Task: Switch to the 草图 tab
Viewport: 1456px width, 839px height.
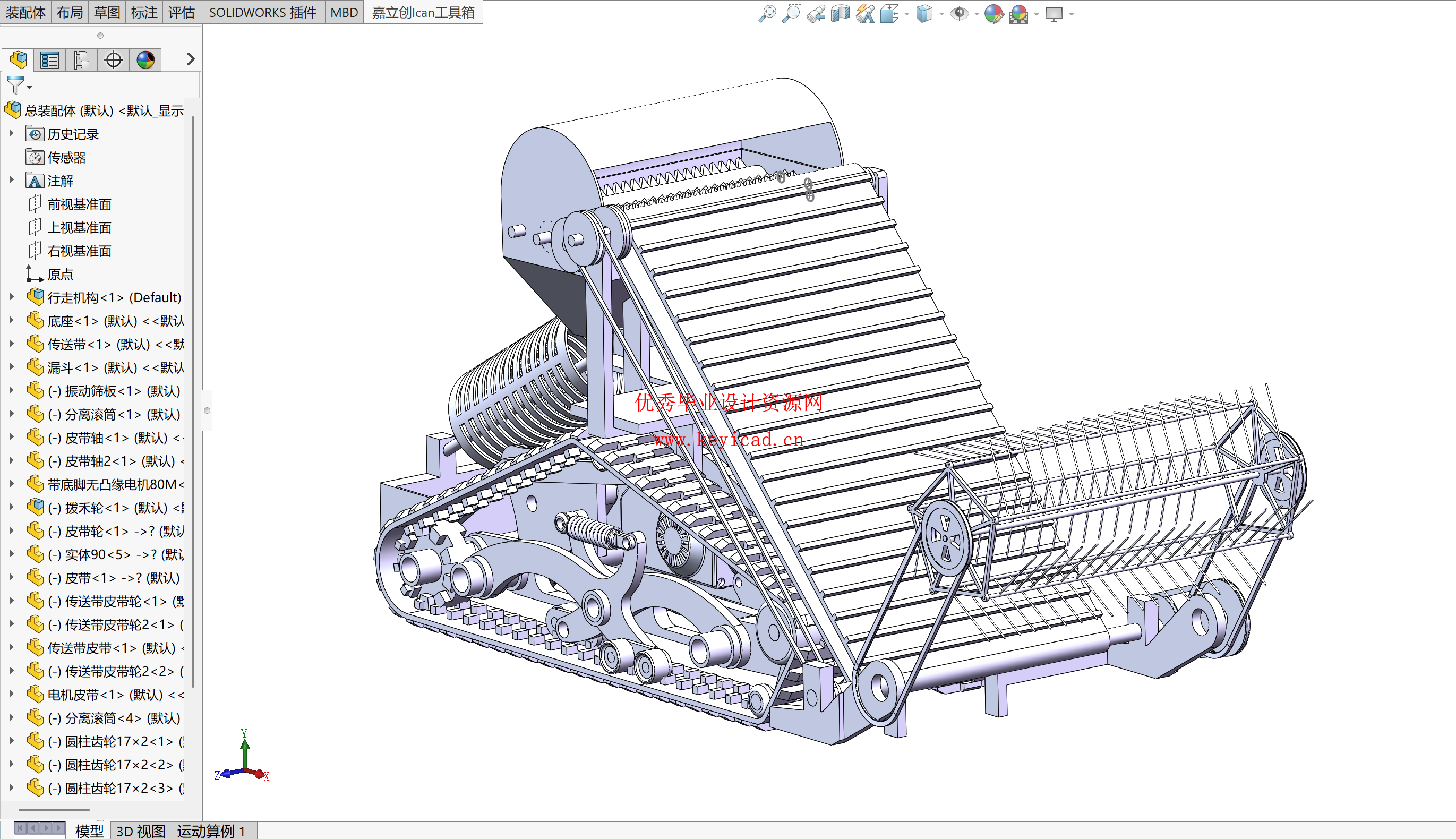Action: coord(107,12)
